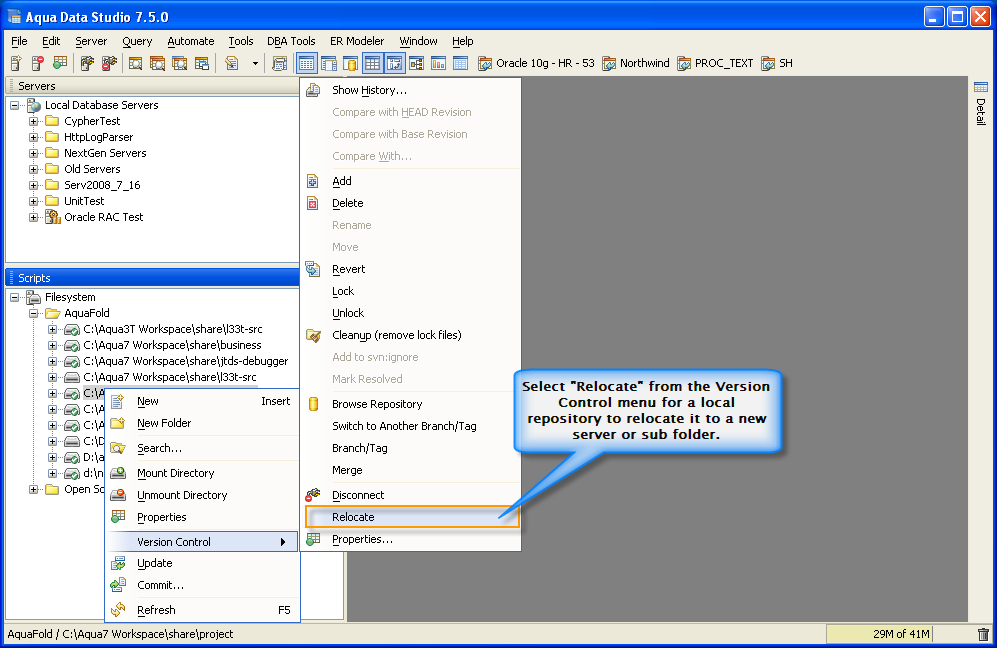Viewport: 997px width, 648px height.
Task: Collapse the Filesystem node
Action: (15, 298)
